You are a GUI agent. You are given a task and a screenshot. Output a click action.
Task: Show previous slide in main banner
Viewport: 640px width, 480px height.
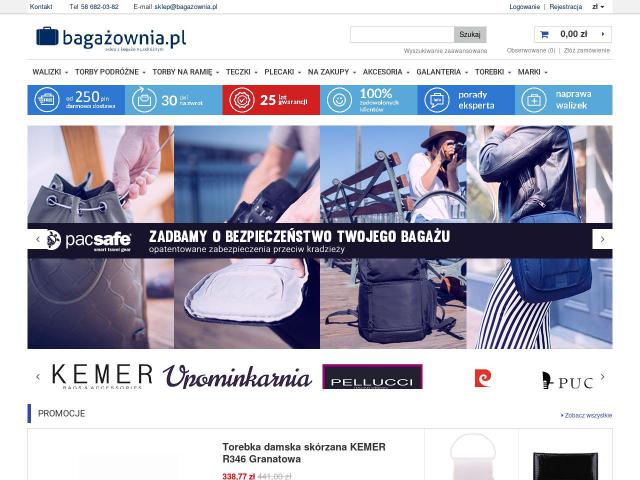(x=38, y=240)
